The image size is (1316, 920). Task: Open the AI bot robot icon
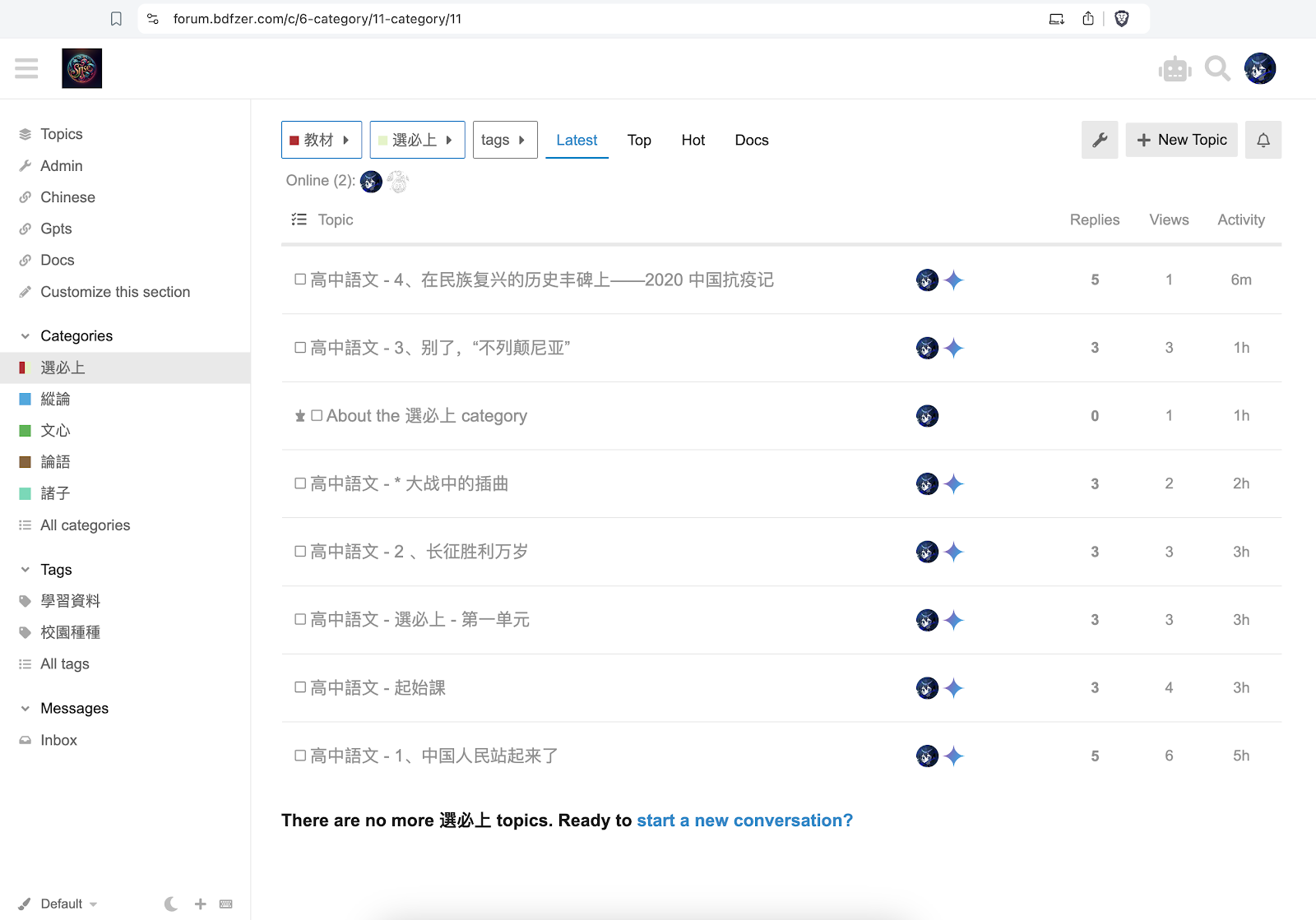point(1175,69)
